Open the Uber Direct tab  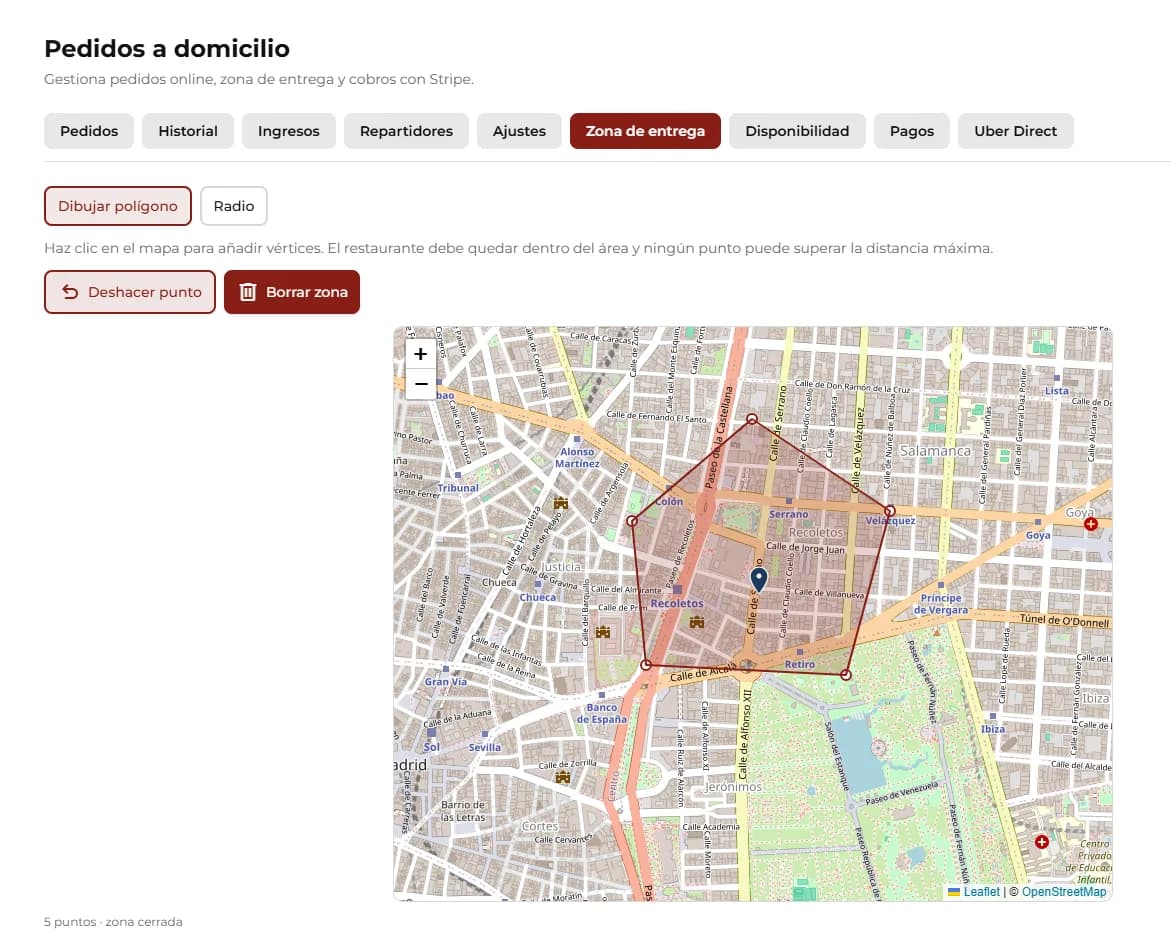(x=1016, y=131)
